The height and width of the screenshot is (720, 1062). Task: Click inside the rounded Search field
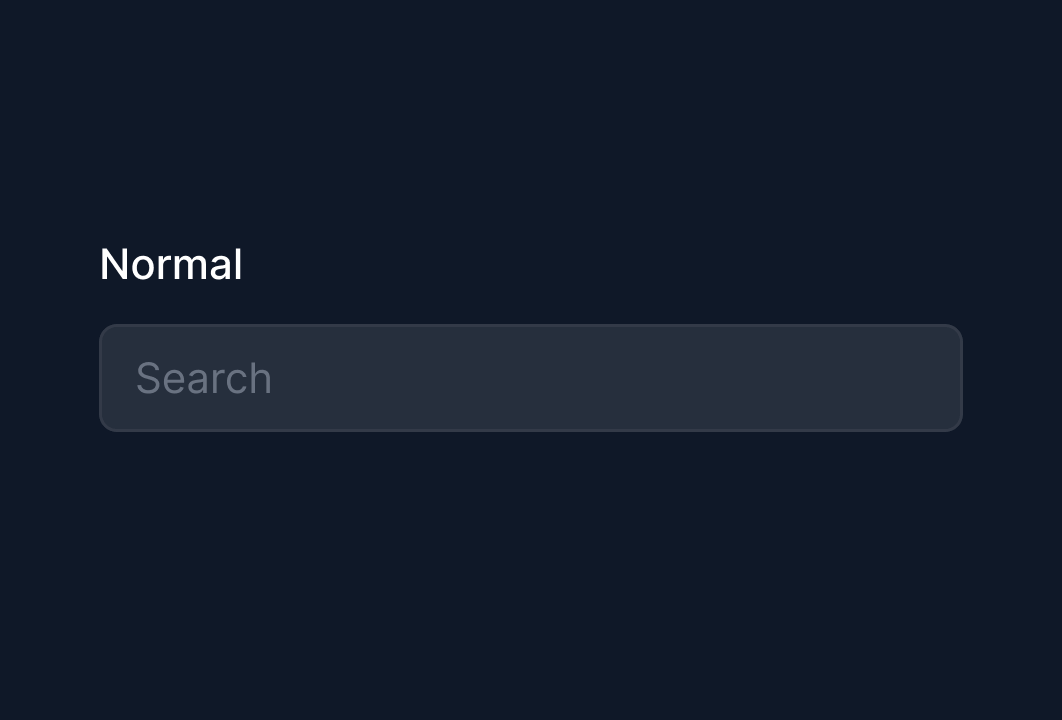pos(530,378)
